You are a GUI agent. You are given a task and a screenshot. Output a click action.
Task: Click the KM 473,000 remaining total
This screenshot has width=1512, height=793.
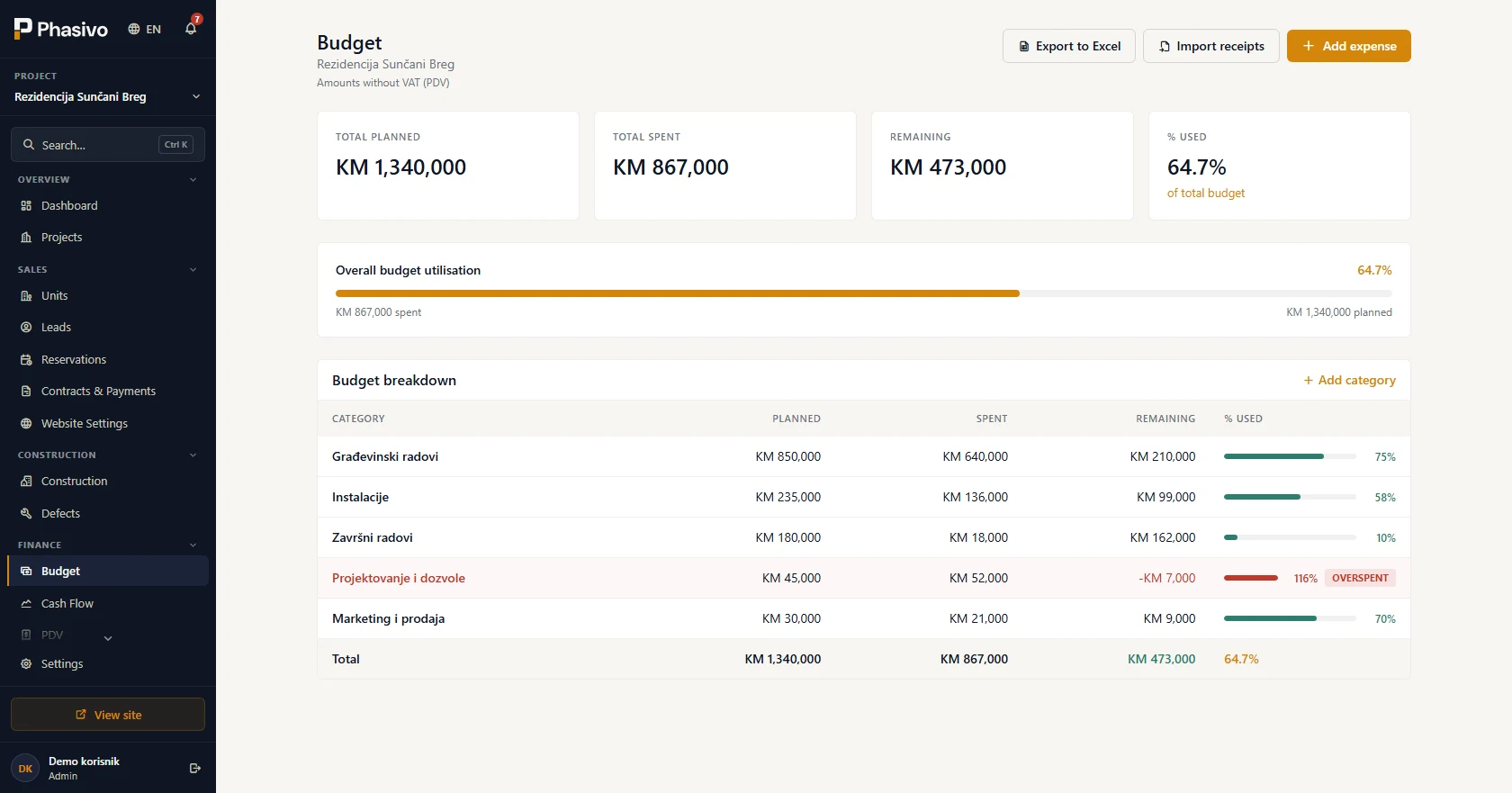1162,659
